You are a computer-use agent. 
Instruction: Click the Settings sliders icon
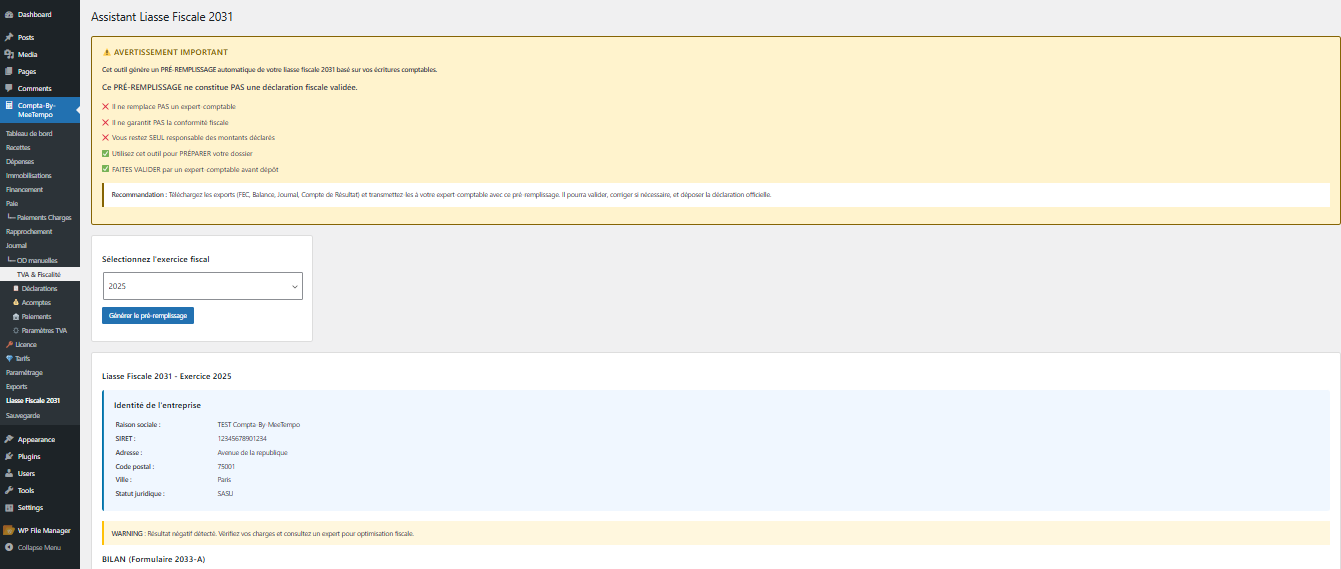click(9, 507)
